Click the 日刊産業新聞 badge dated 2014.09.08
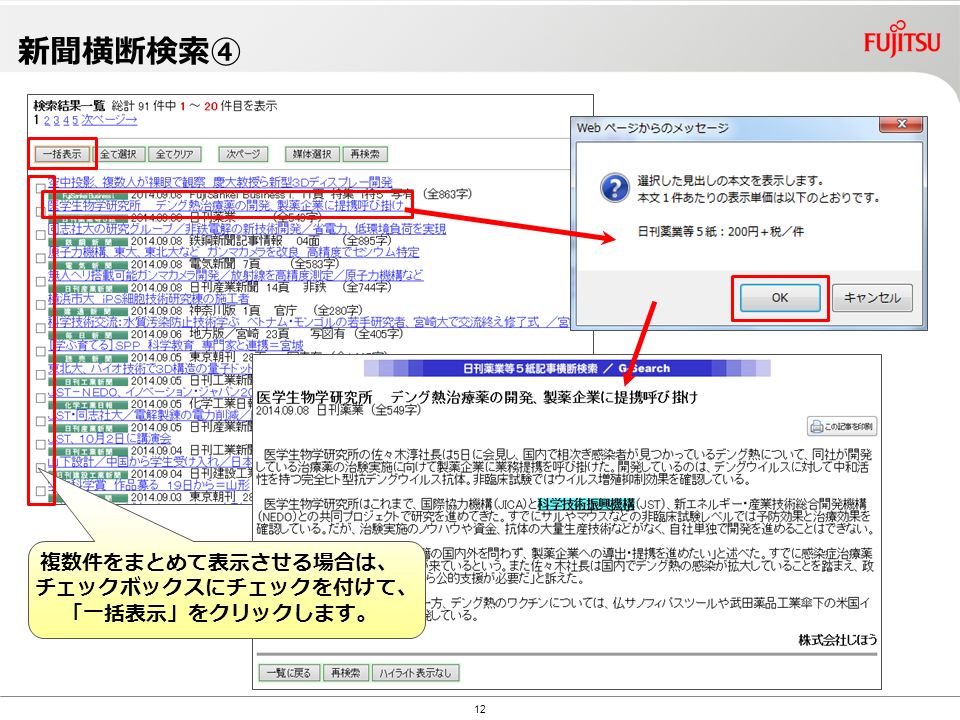 pyautogui.click(x=88, y=288)
